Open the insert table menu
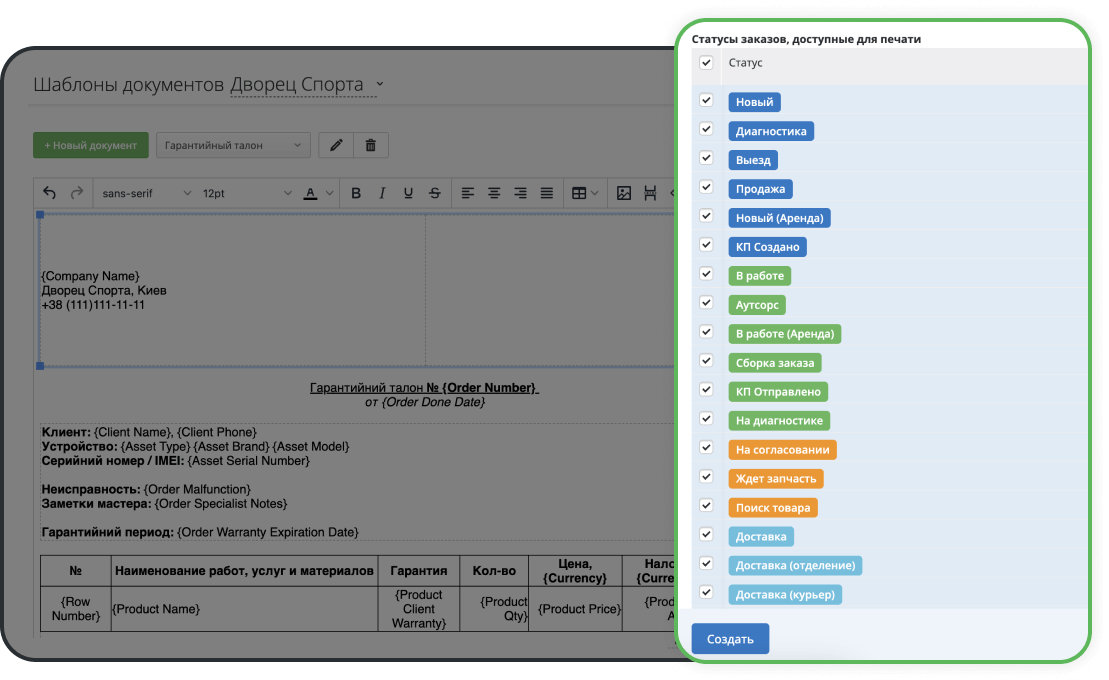Viewport: 1109px width, 680px height. [584, 193]
